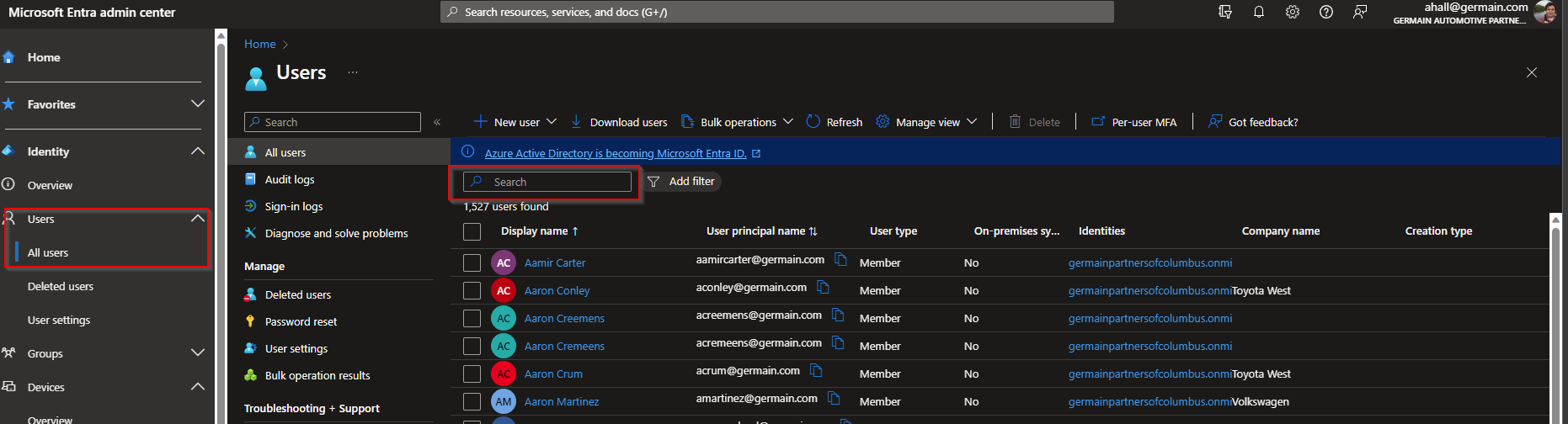Click User principal name sort arrows
Image resolution: width=1568 pixels, height=424 pixels.
pos(813,231)
